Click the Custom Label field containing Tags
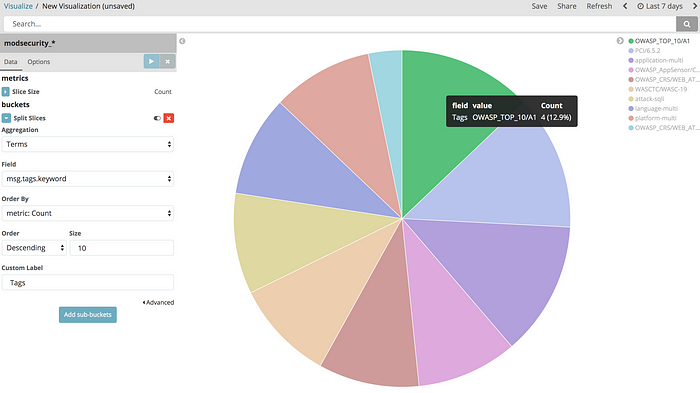This screenshot has width=700, height=393. [x=88, y=283]
